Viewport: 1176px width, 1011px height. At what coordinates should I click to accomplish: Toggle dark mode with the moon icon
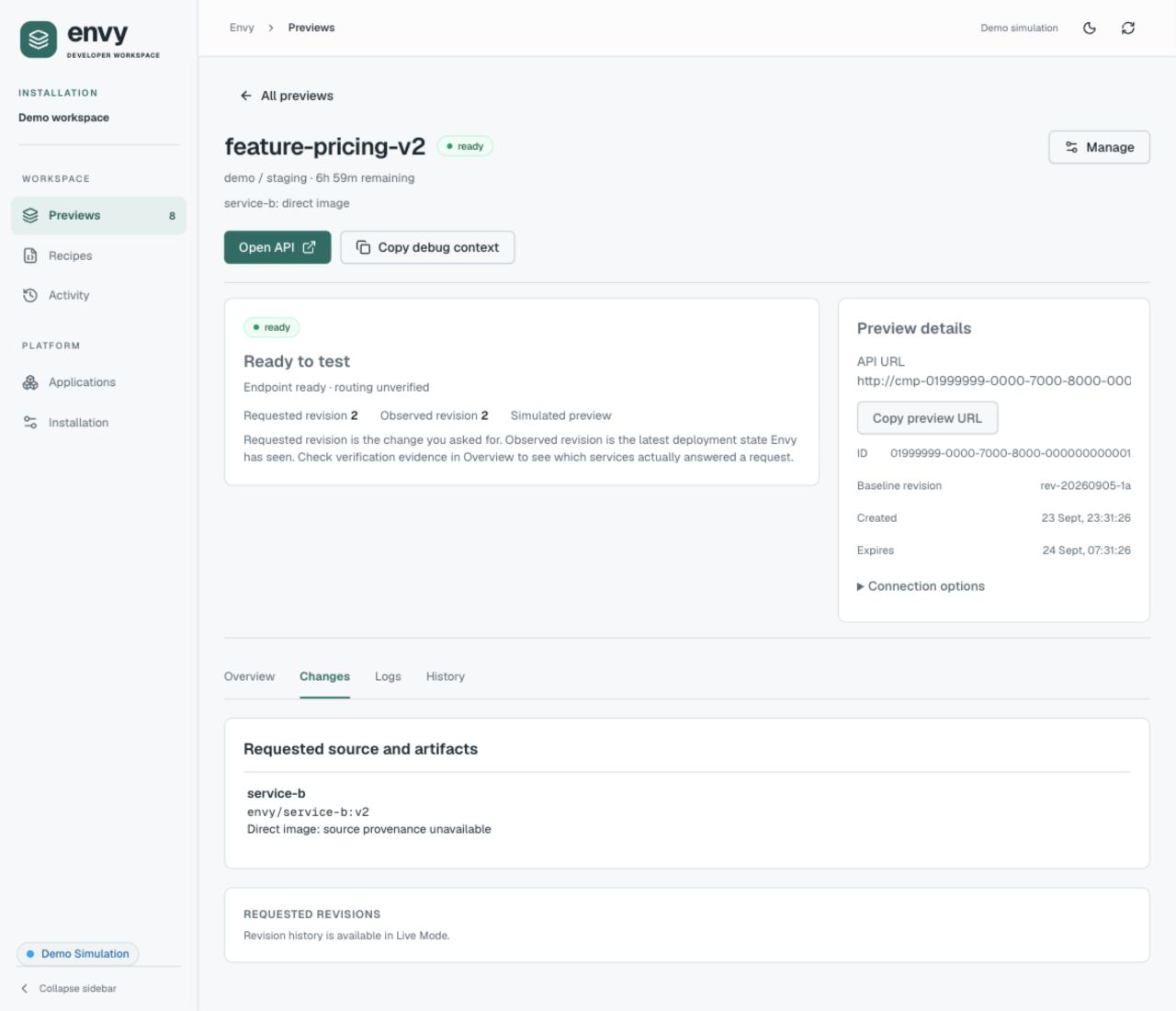point(1090,28)
